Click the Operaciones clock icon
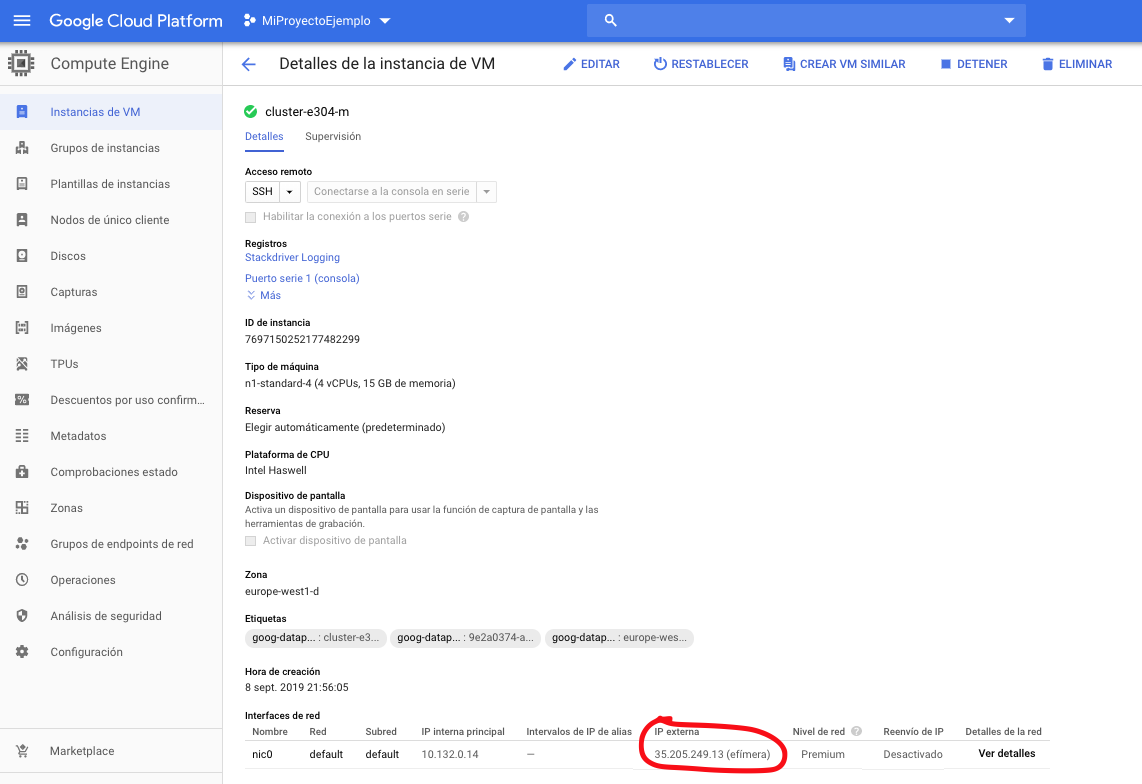Viewport: 1142px width, 784px height. click(22, 580)
